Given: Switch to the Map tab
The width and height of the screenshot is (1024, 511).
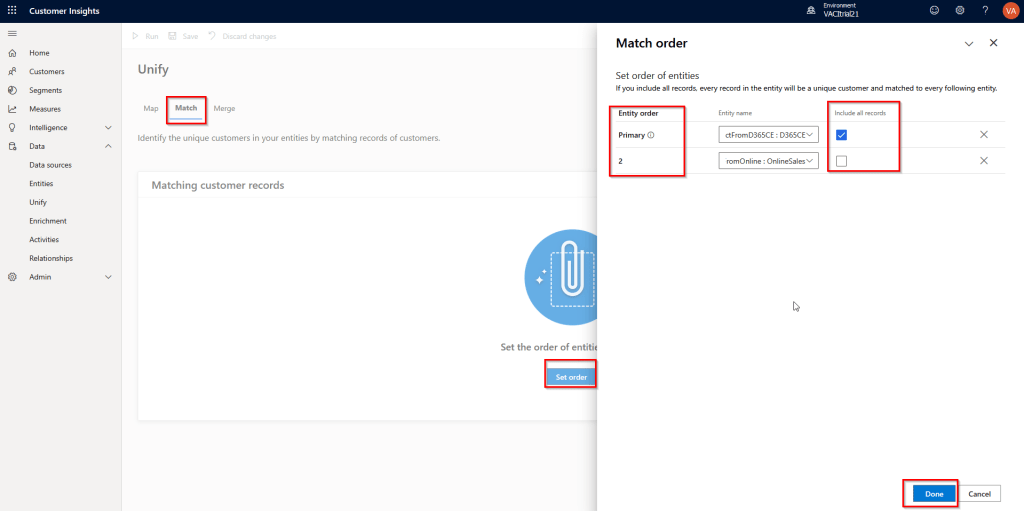Looking at the screenshot, I should pos(150,108).
